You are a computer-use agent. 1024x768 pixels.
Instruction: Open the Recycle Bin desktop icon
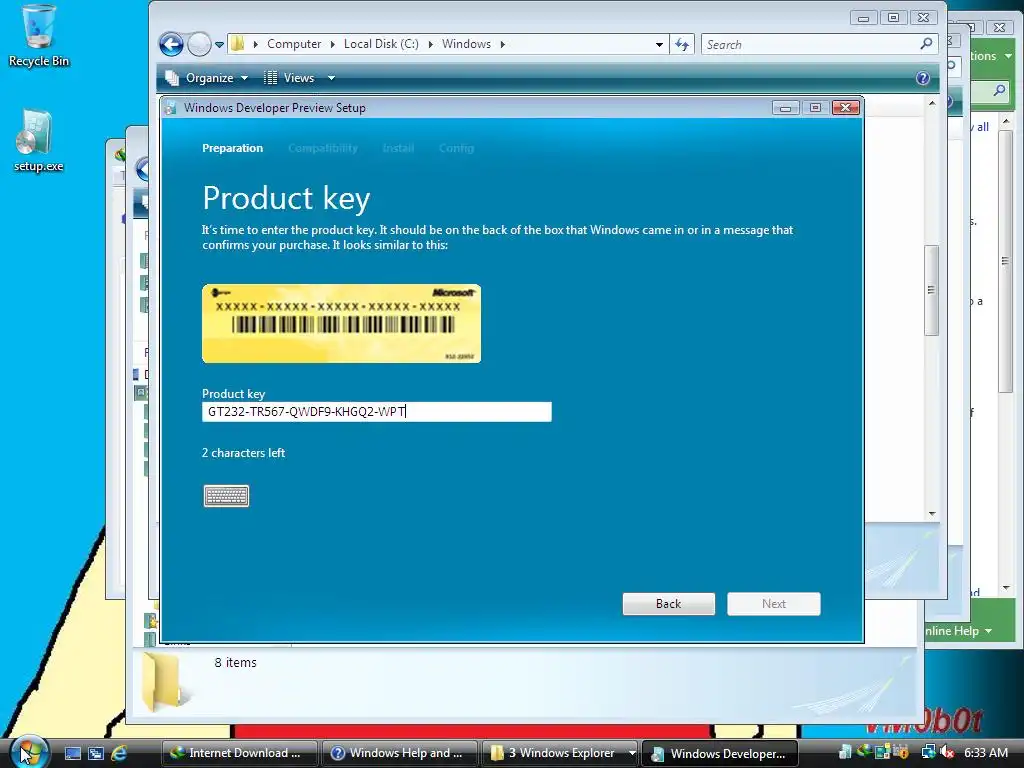point(38,36)
